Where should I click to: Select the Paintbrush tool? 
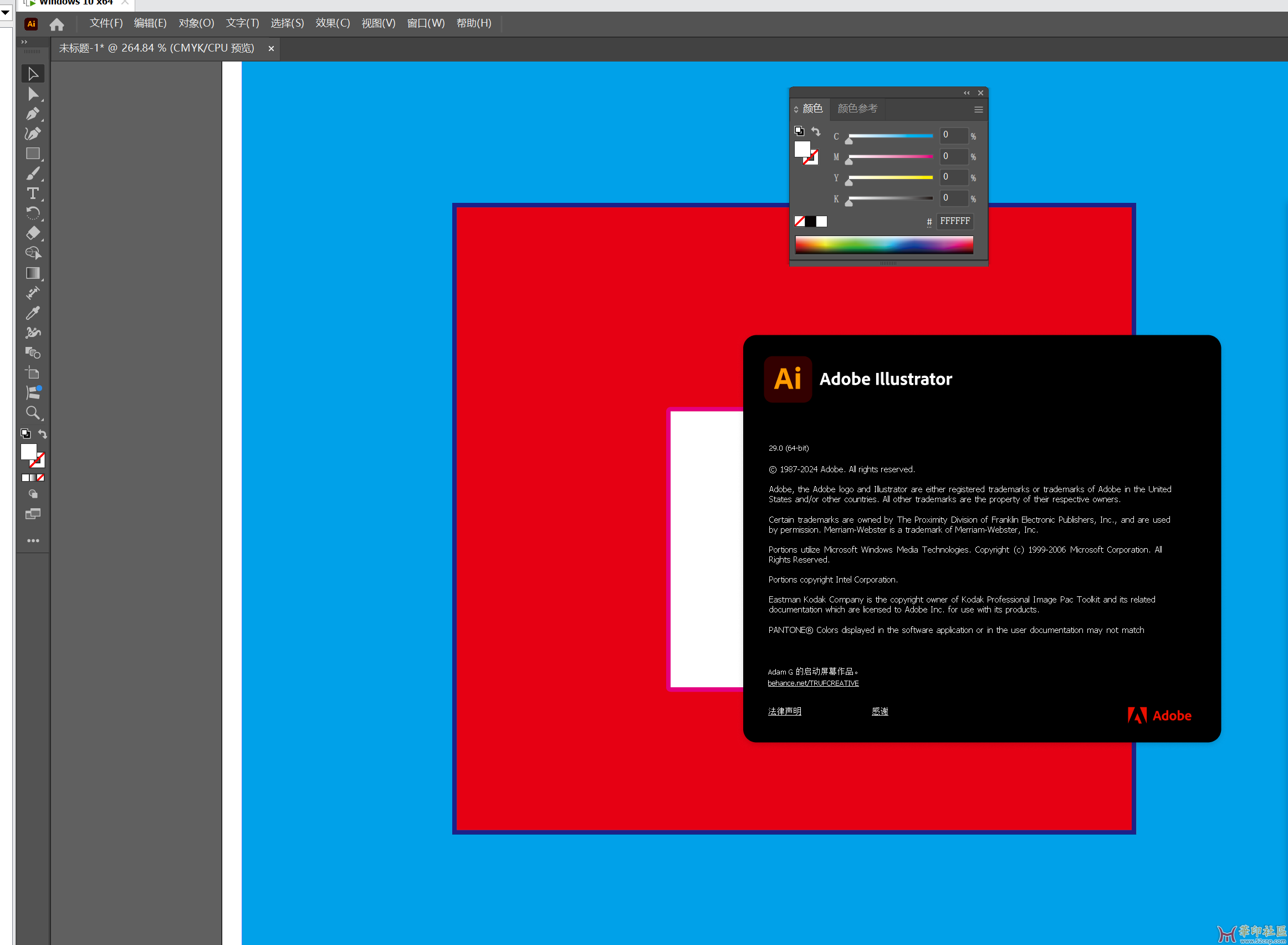[33, 174]
